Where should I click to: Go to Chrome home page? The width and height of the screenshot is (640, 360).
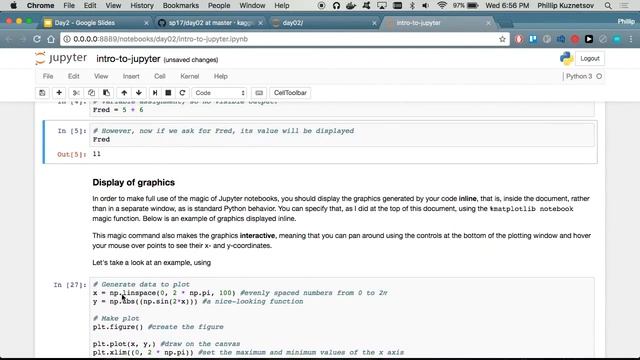coord(51,39)
